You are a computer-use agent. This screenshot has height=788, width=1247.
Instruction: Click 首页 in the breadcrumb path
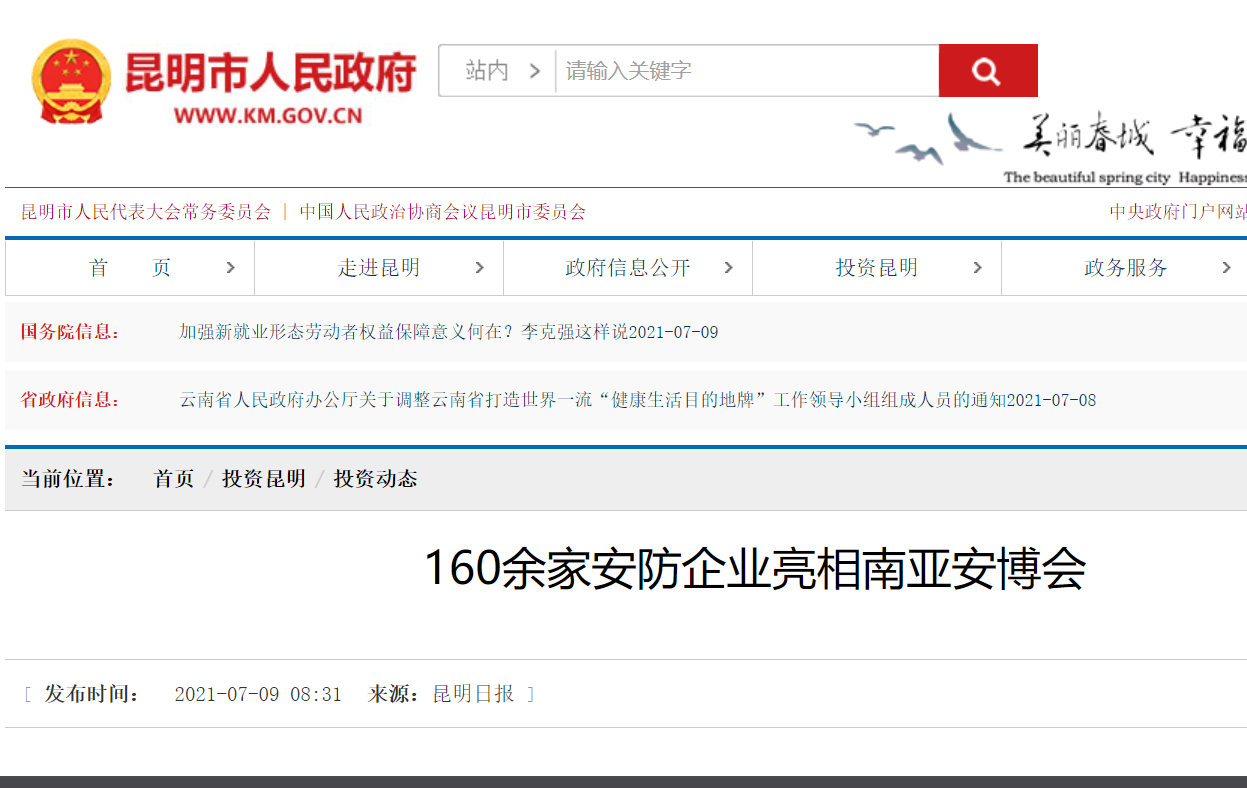[173, 479]
